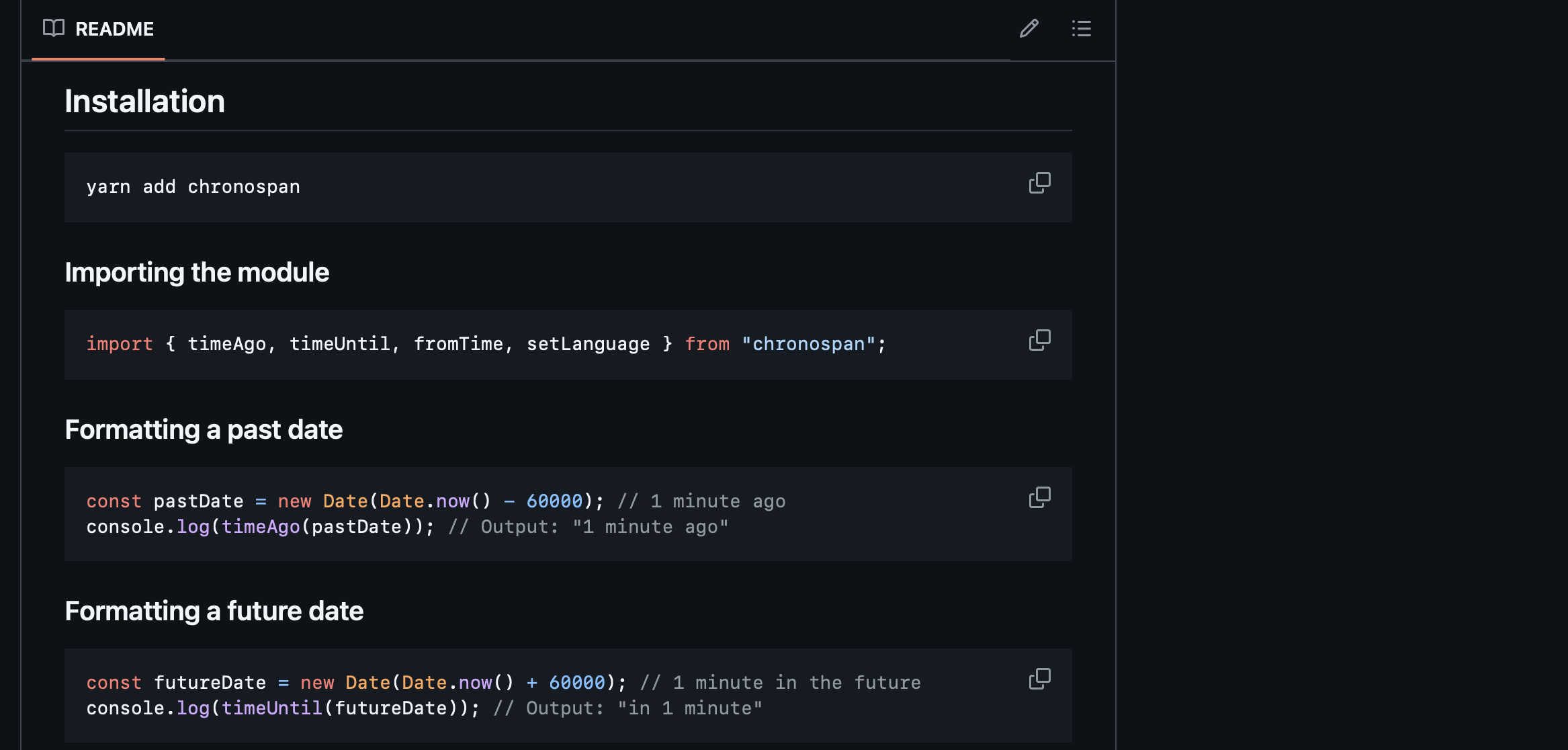The height and width of the screenshot is (750, 1568).
Task: Click the "chronospan" string literal
Action: point(808,344)
